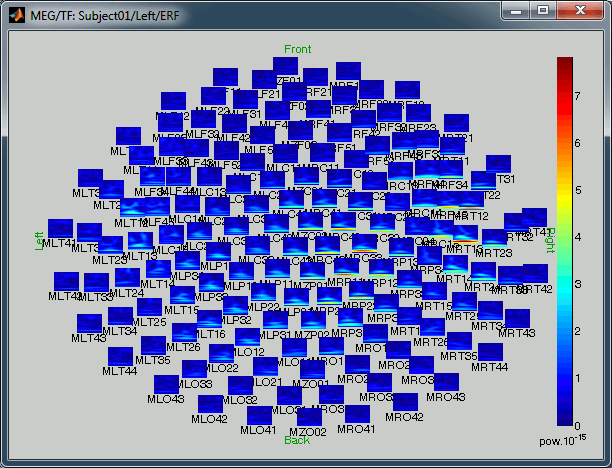Select the MLT43 sensor thumbnail
Screen dimensions: 612x468
[91, 324]
